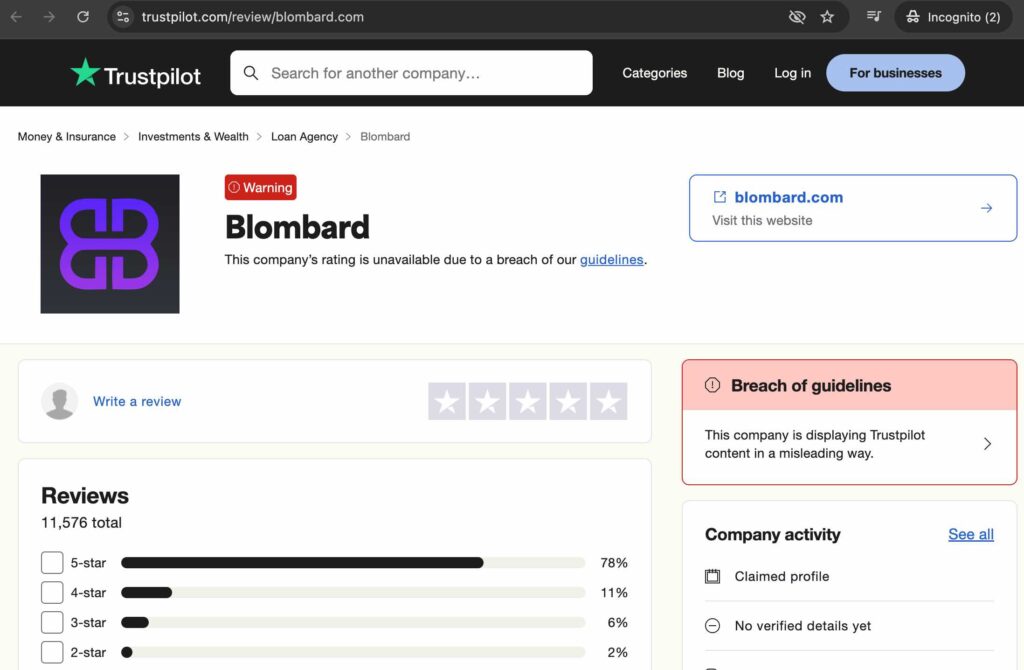Rate the company four stars

pos(568,401)
